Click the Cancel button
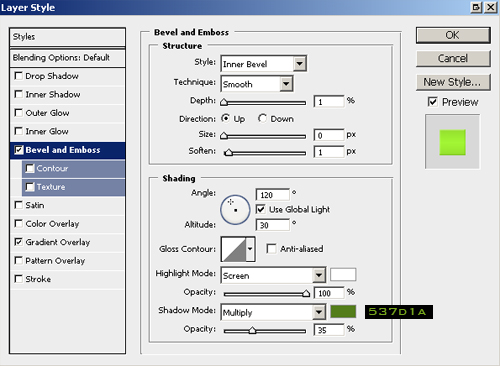This screenshot has width=500, height=366. pos(453,59)
